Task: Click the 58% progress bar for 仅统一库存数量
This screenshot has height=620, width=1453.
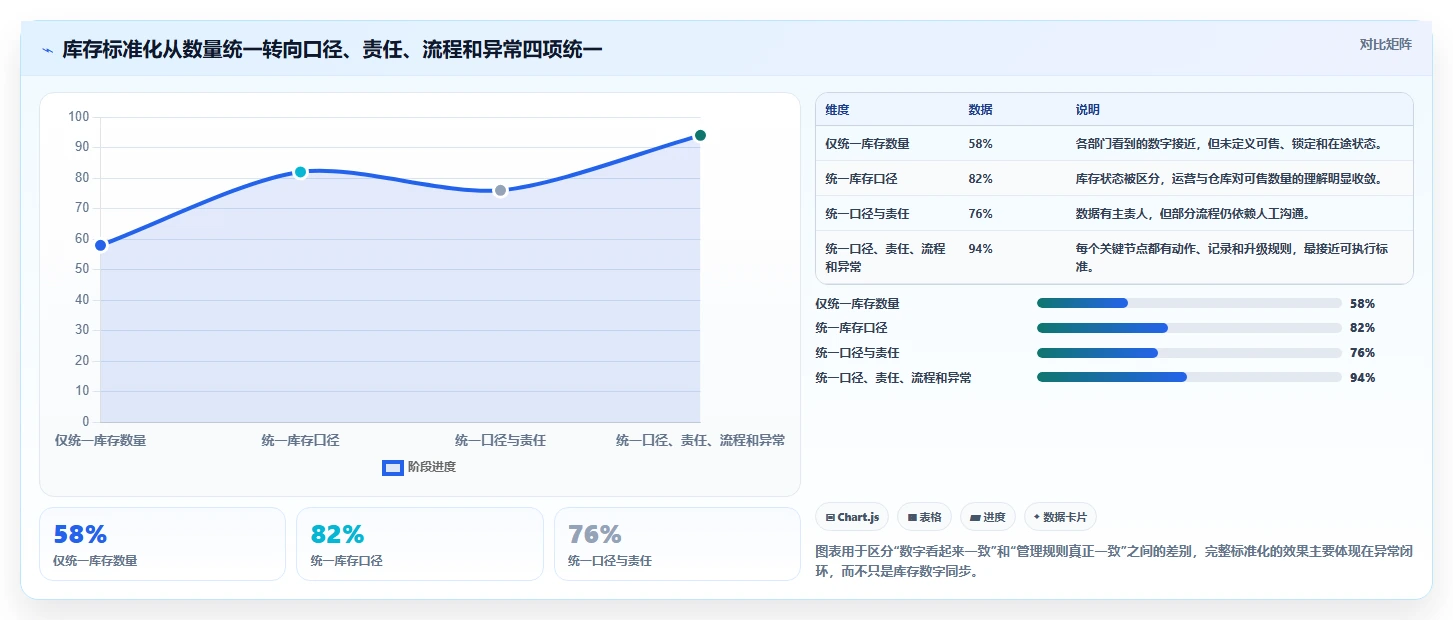Action: pos(1189,303)
